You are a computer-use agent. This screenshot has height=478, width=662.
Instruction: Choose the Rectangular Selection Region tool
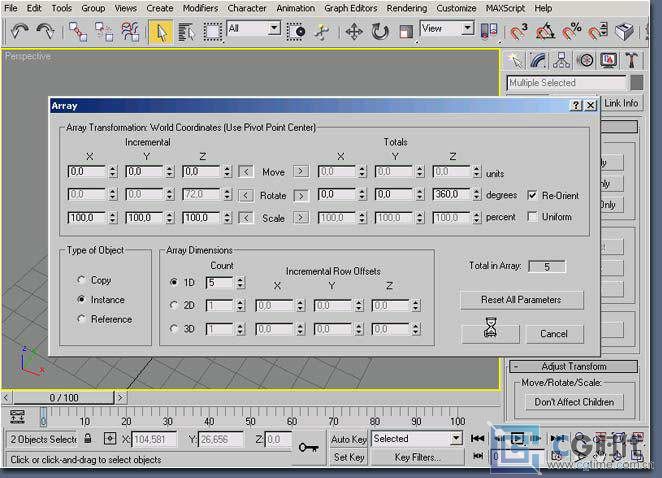click(x=212, y=32)
